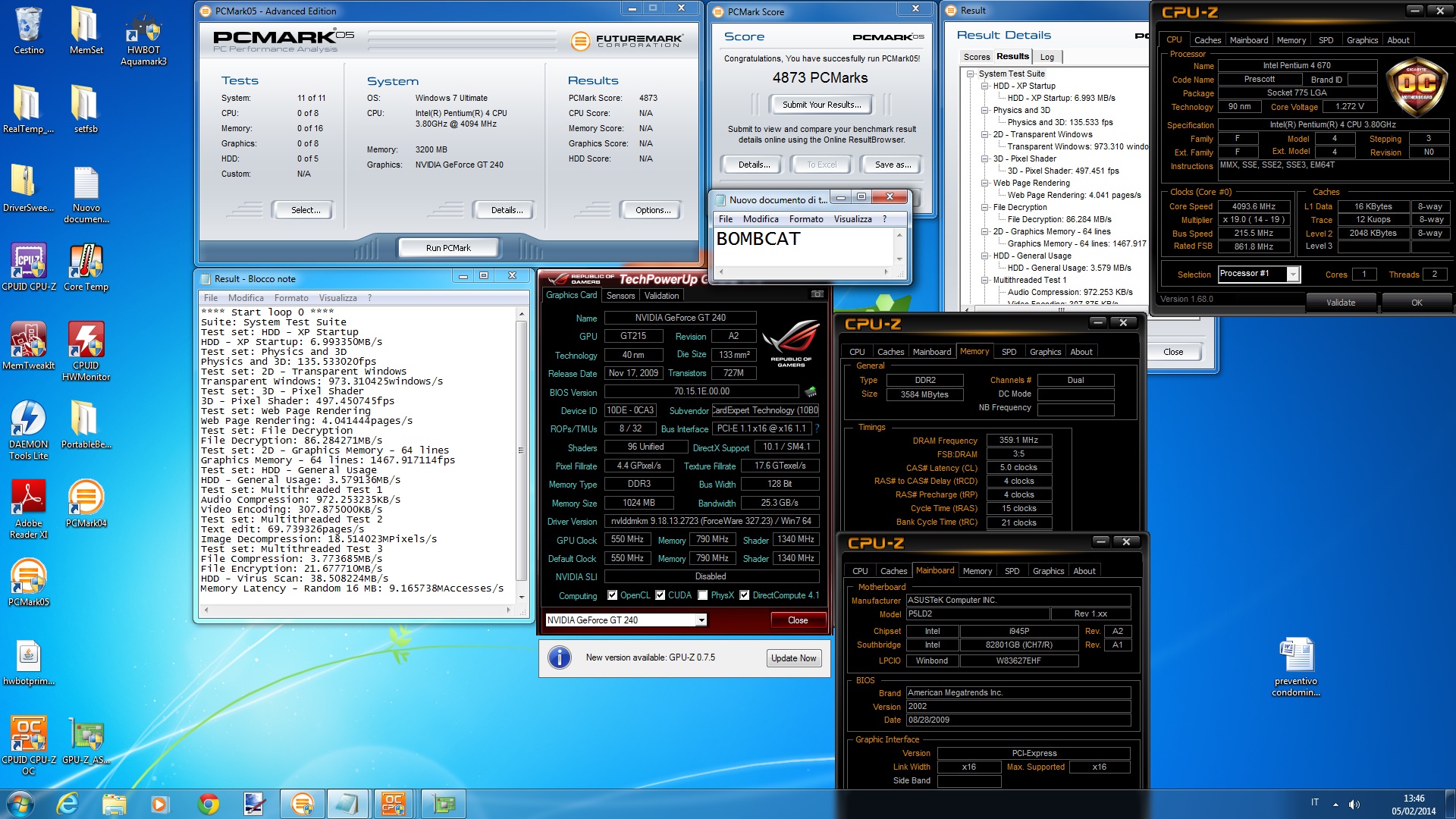Collapse the HDD - XP Startup node
Viewport: 1456px width, 819px height.
point(985,86)
